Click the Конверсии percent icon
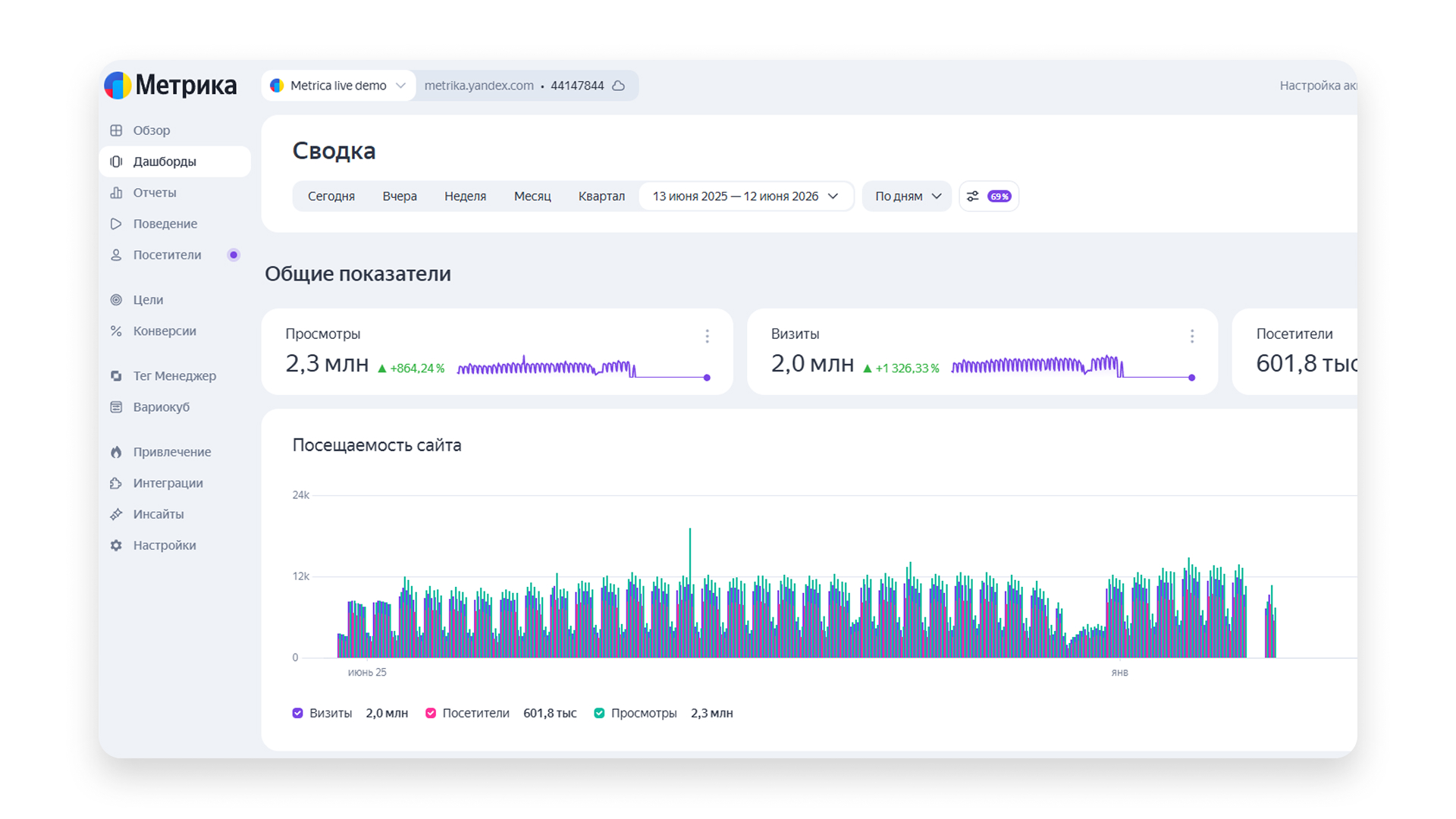Image resolution: width=1456 pixels, height=819 pixels. [x=116, y=331]
